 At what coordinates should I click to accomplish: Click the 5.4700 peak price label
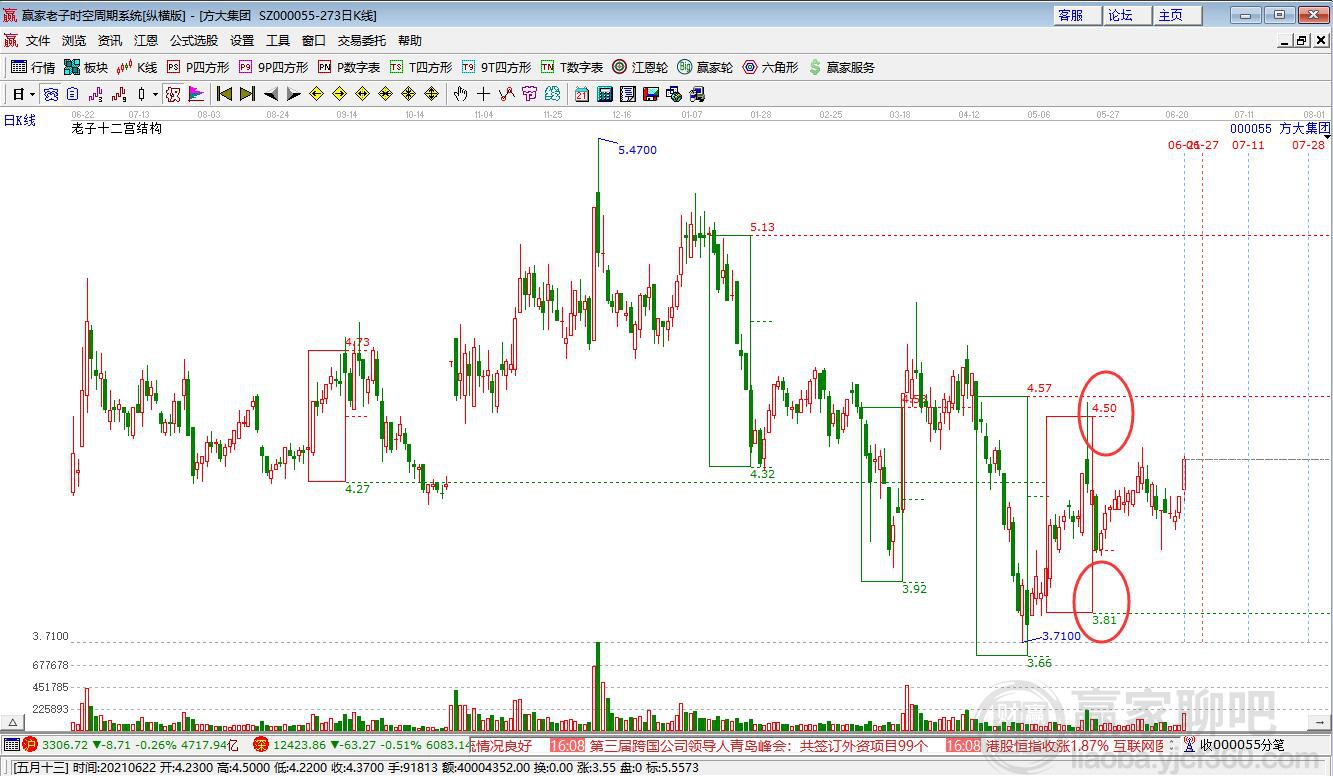[x=638, y=150]
